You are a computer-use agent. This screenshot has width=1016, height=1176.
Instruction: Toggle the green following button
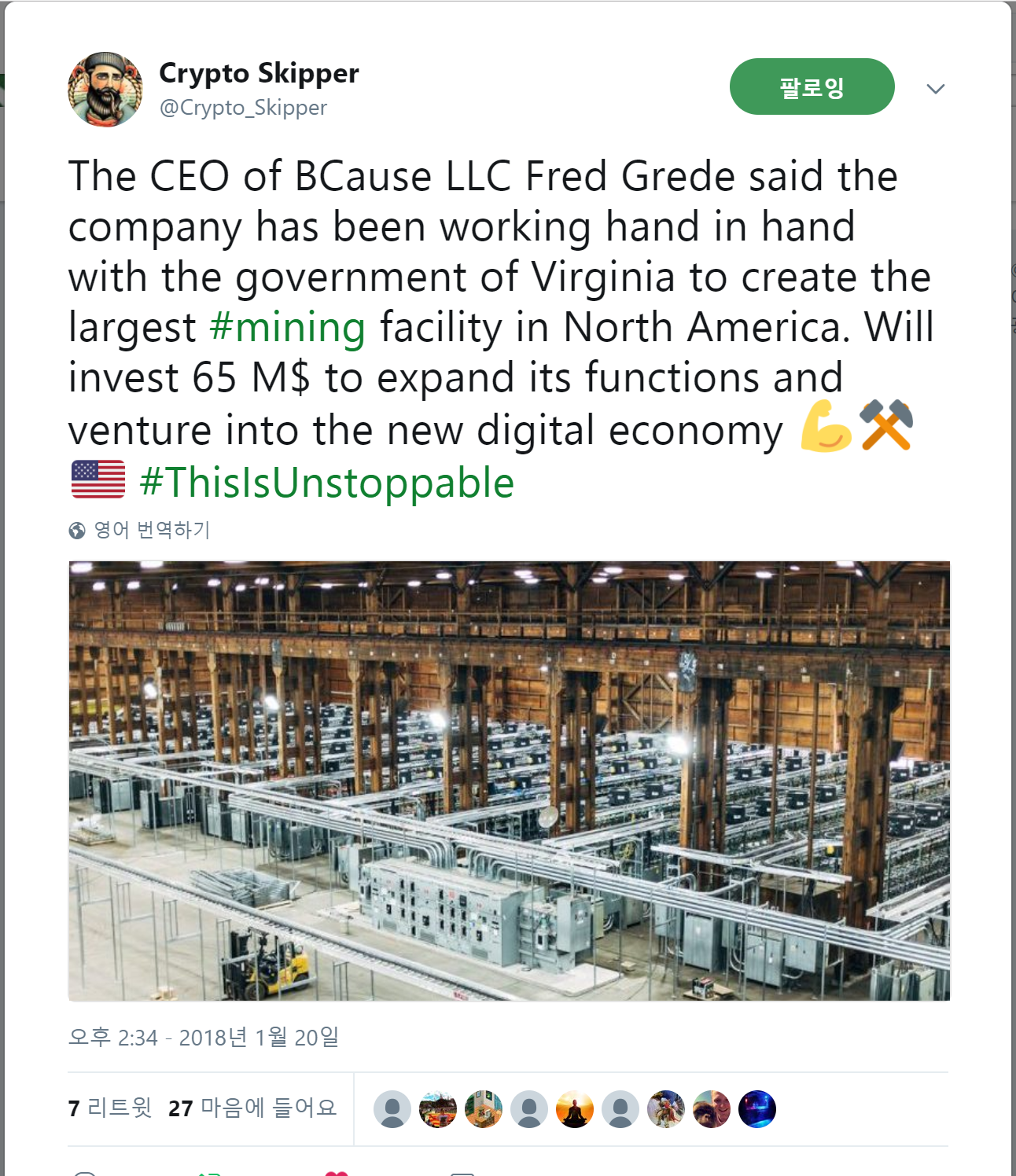812,86
